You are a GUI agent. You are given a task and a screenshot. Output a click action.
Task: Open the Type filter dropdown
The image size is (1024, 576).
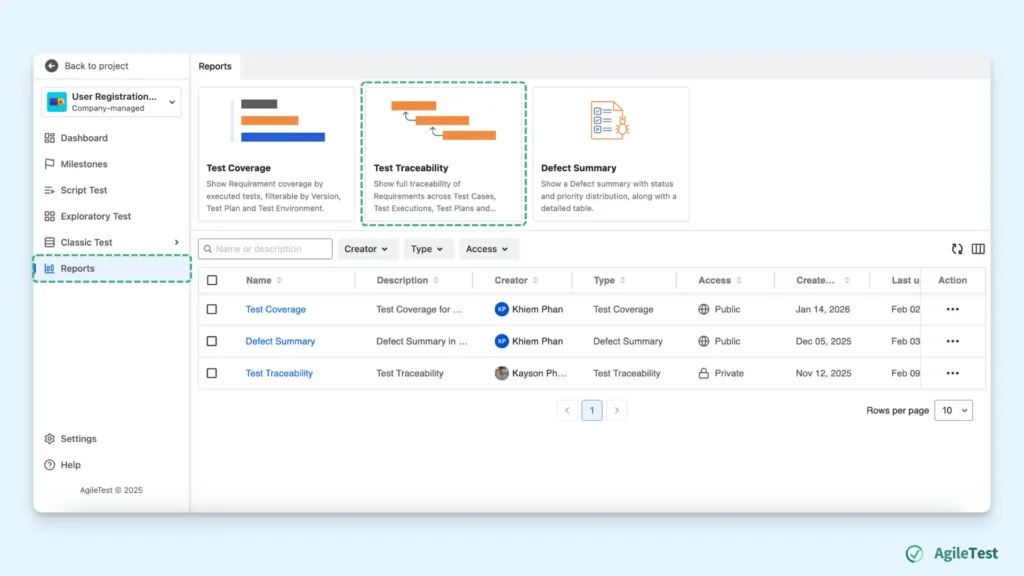pyautogui.click(x=427, y=249)
